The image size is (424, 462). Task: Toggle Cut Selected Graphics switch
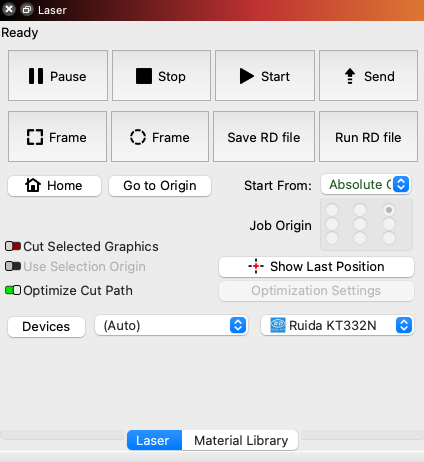coord(13,246)
